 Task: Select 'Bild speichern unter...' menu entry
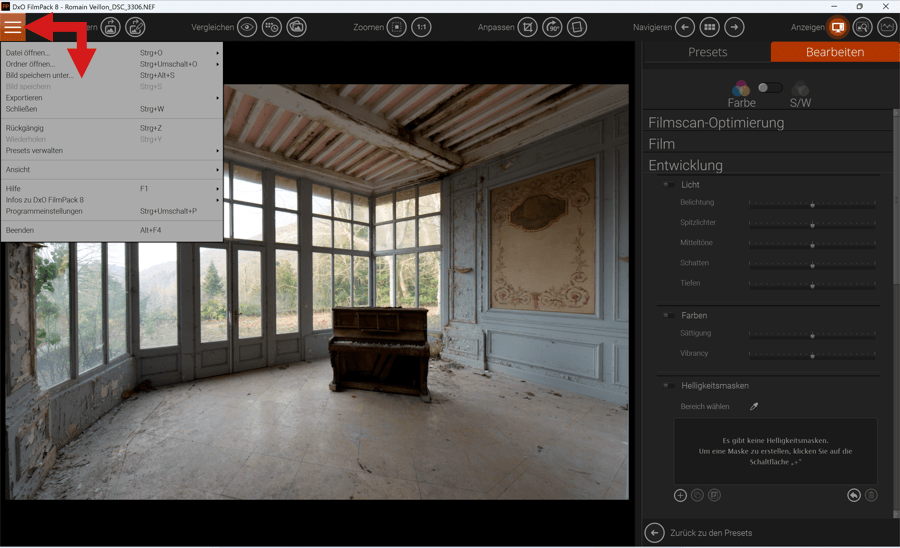[x=40, y=75]
